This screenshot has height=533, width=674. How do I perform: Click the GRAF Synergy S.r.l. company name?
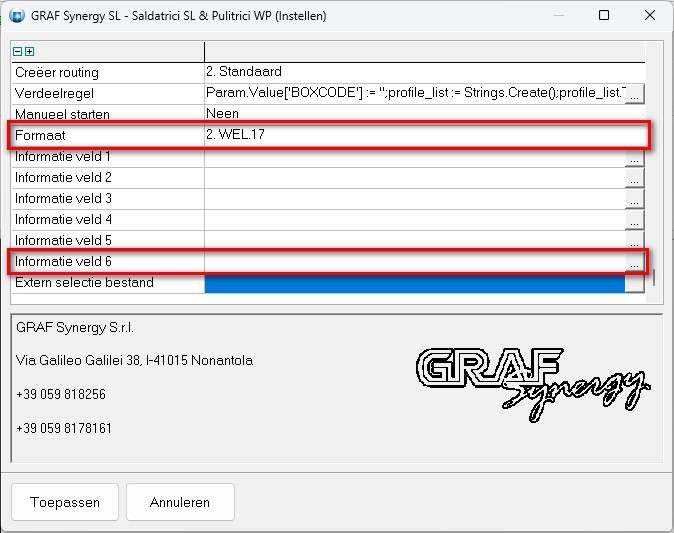coord(75,328)
